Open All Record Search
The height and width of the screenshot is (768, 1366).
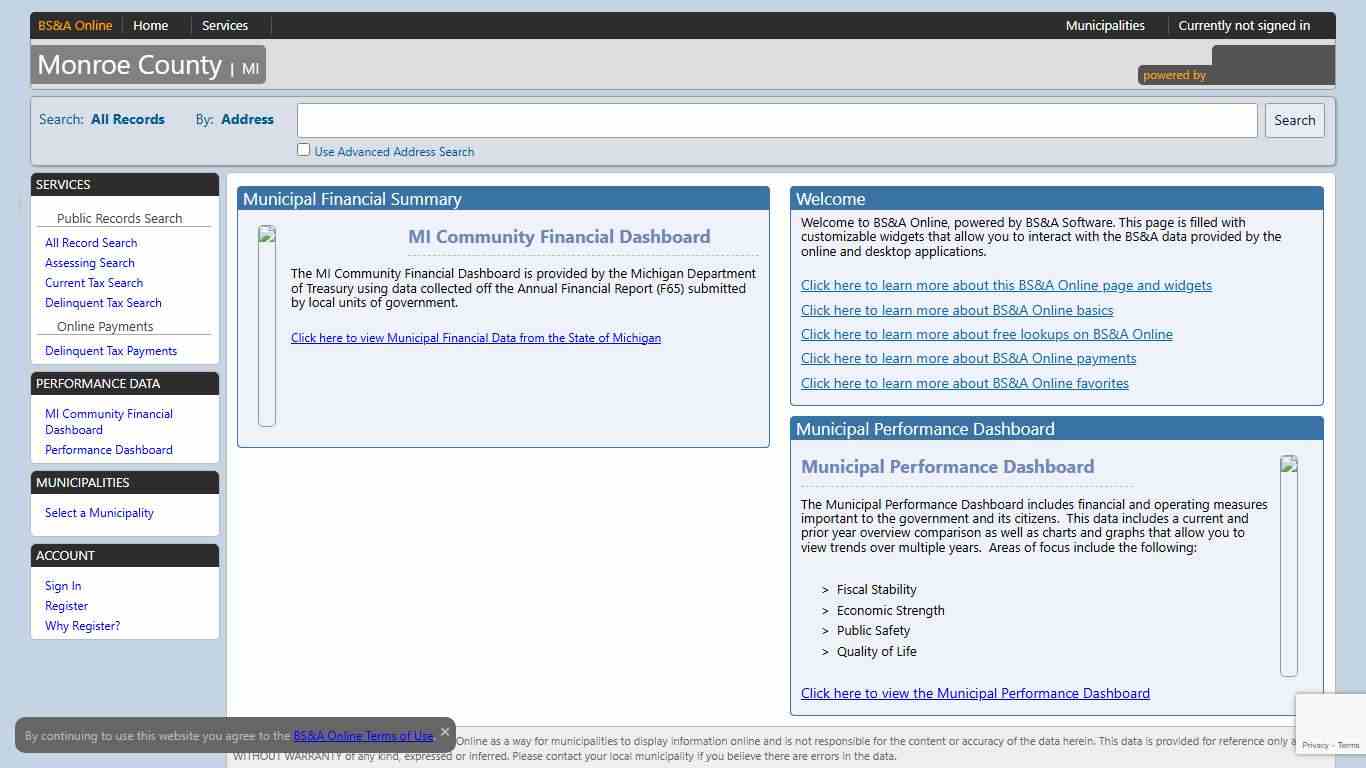90,242
